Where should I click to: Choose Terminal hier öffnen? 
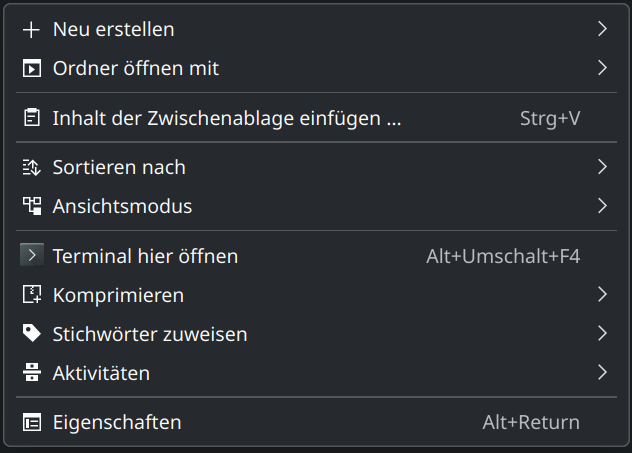coord(145,256)
